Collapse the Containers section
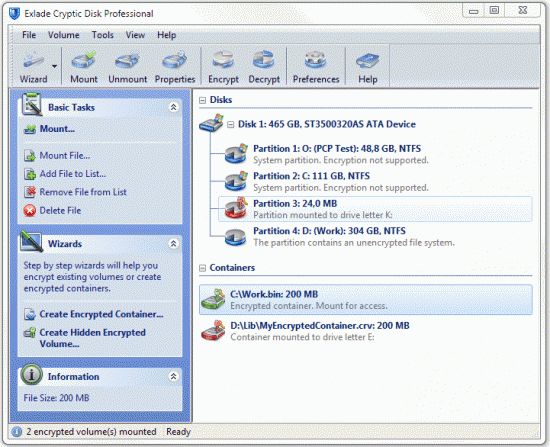 (x=202, y=268)
